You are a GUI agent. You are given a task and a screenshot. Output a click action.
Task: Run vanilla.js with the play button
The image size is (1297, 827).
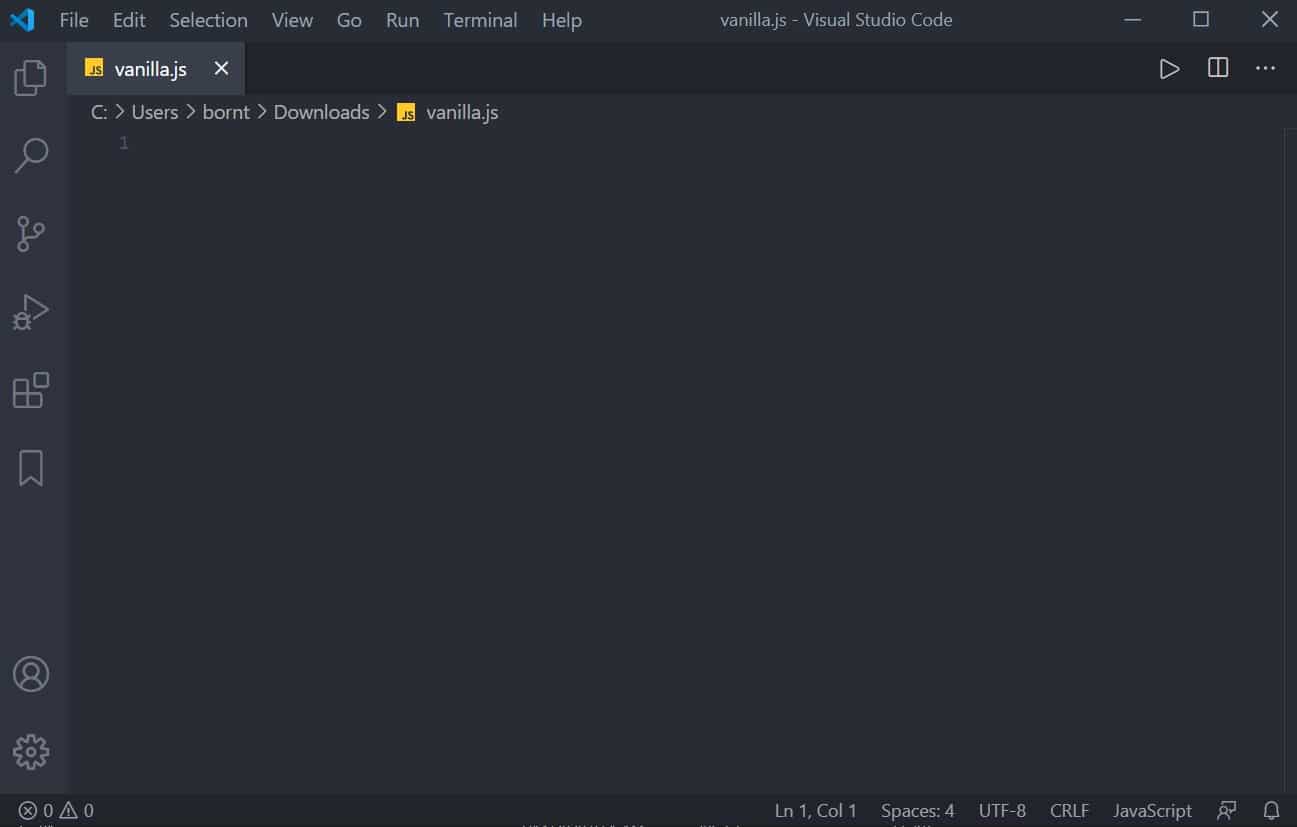[1169, 68]
